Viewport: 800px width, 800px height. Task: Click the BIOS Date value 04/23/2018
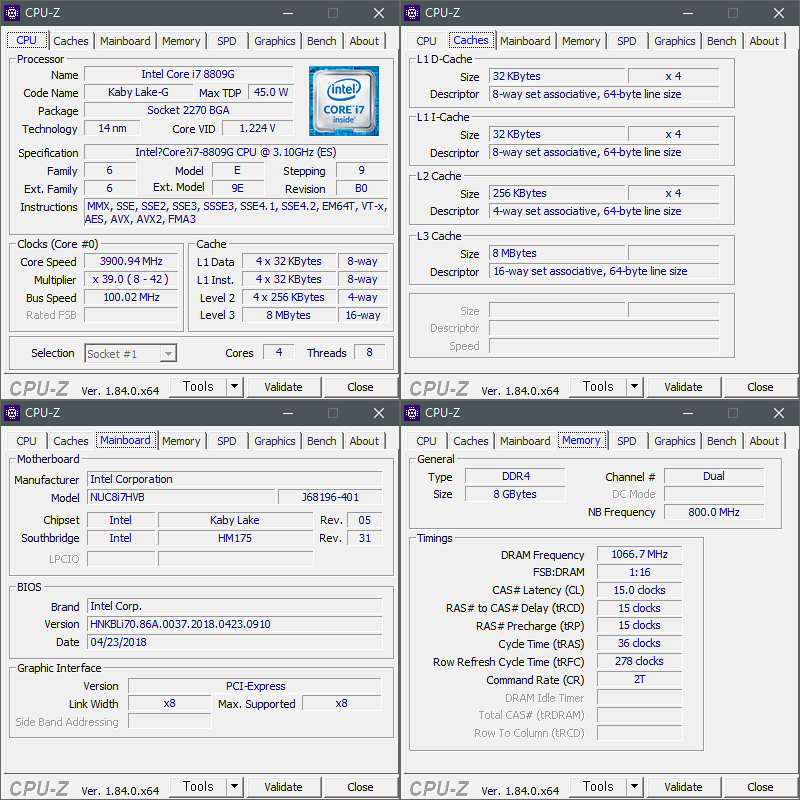235,642
